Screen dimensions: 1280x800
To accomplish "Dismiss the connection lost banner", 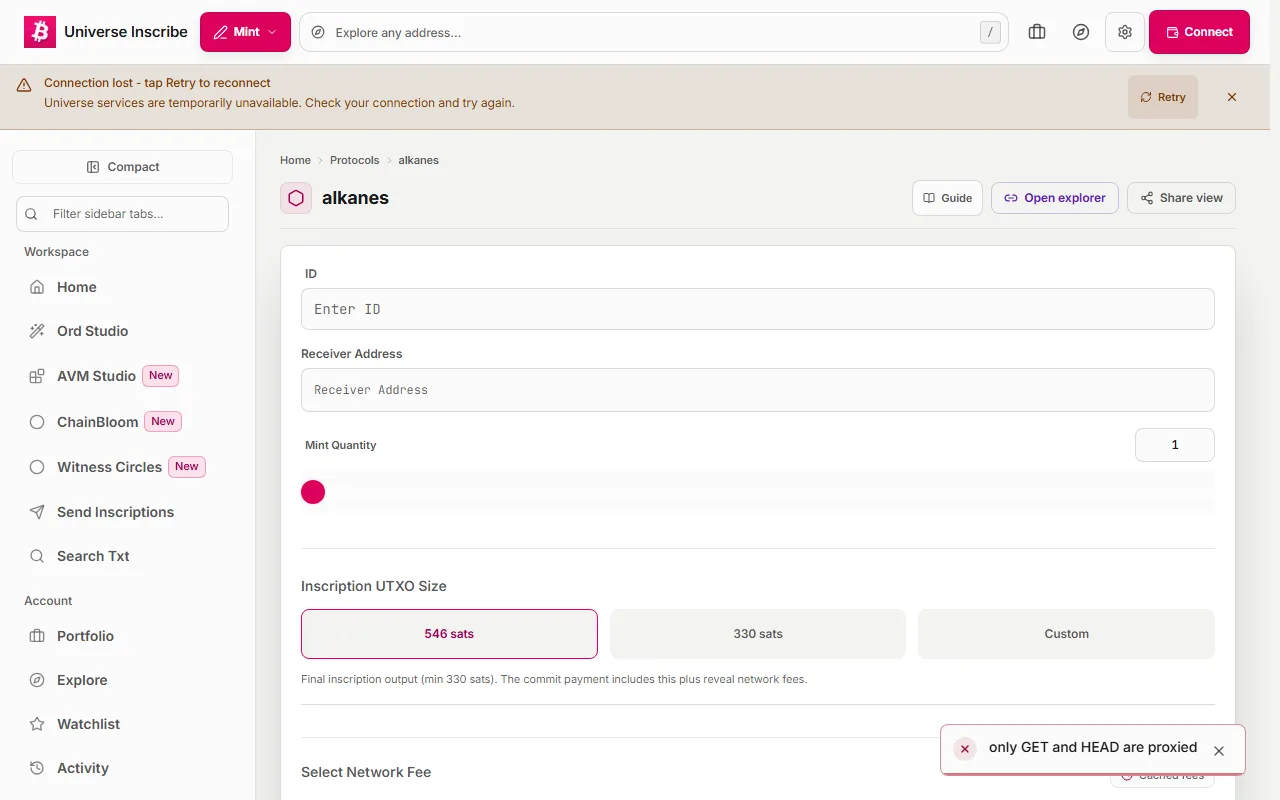I will pos(1232,97).
